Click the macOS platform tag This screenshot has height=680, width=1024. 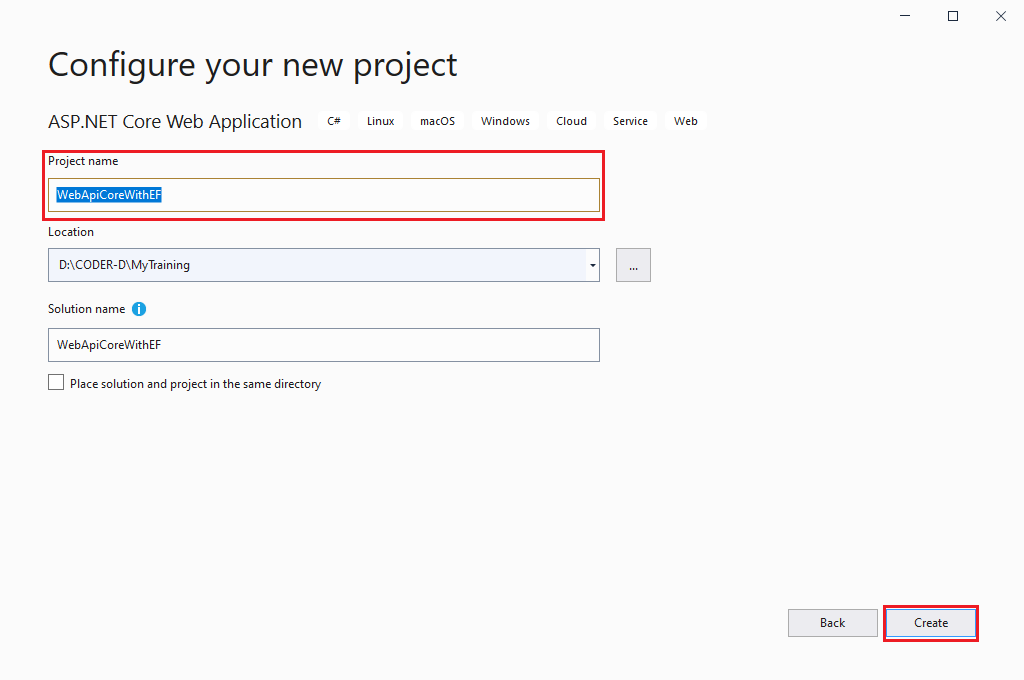coord(437,121)
